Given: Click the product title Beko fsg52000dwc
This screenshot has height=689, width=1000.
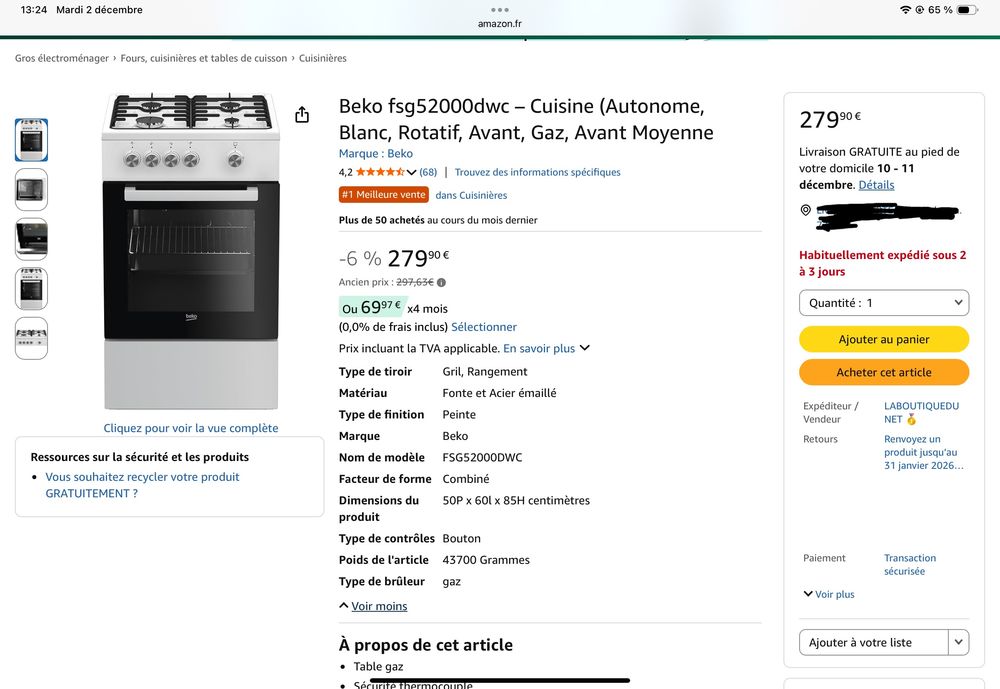Looking at the screenshot, I should 526,119.
